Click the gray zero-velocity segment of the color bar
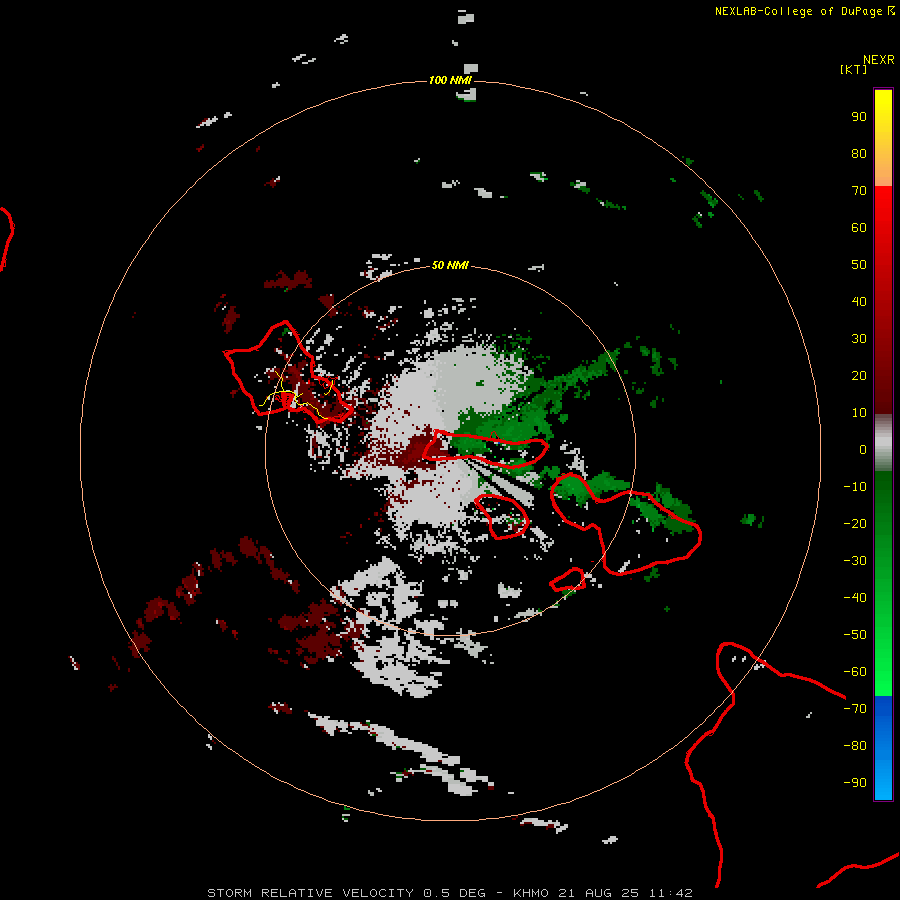The image size is (900, 900). (883, 443)
